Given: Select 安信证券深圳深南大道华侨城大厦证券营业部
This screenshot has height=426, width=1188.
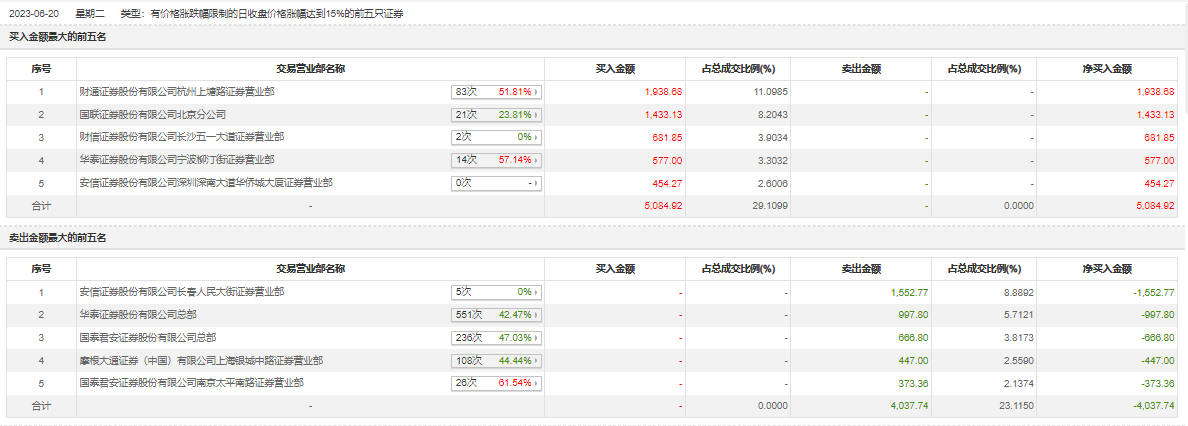Looking at the screenshot, I should pos(206,183).
